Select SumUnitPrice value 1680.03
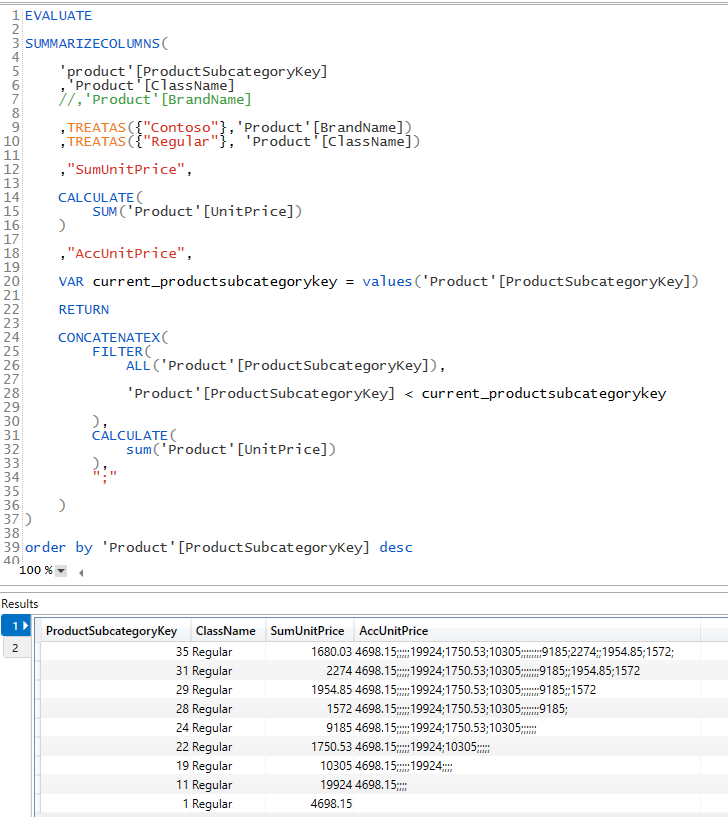728x817 pixels. [310, 652]
